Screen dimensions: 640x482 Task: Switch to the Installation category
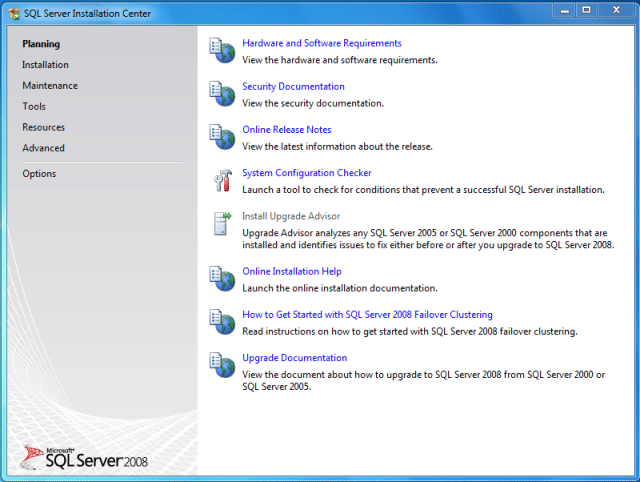pyautogui.click(x=45, y=65)
